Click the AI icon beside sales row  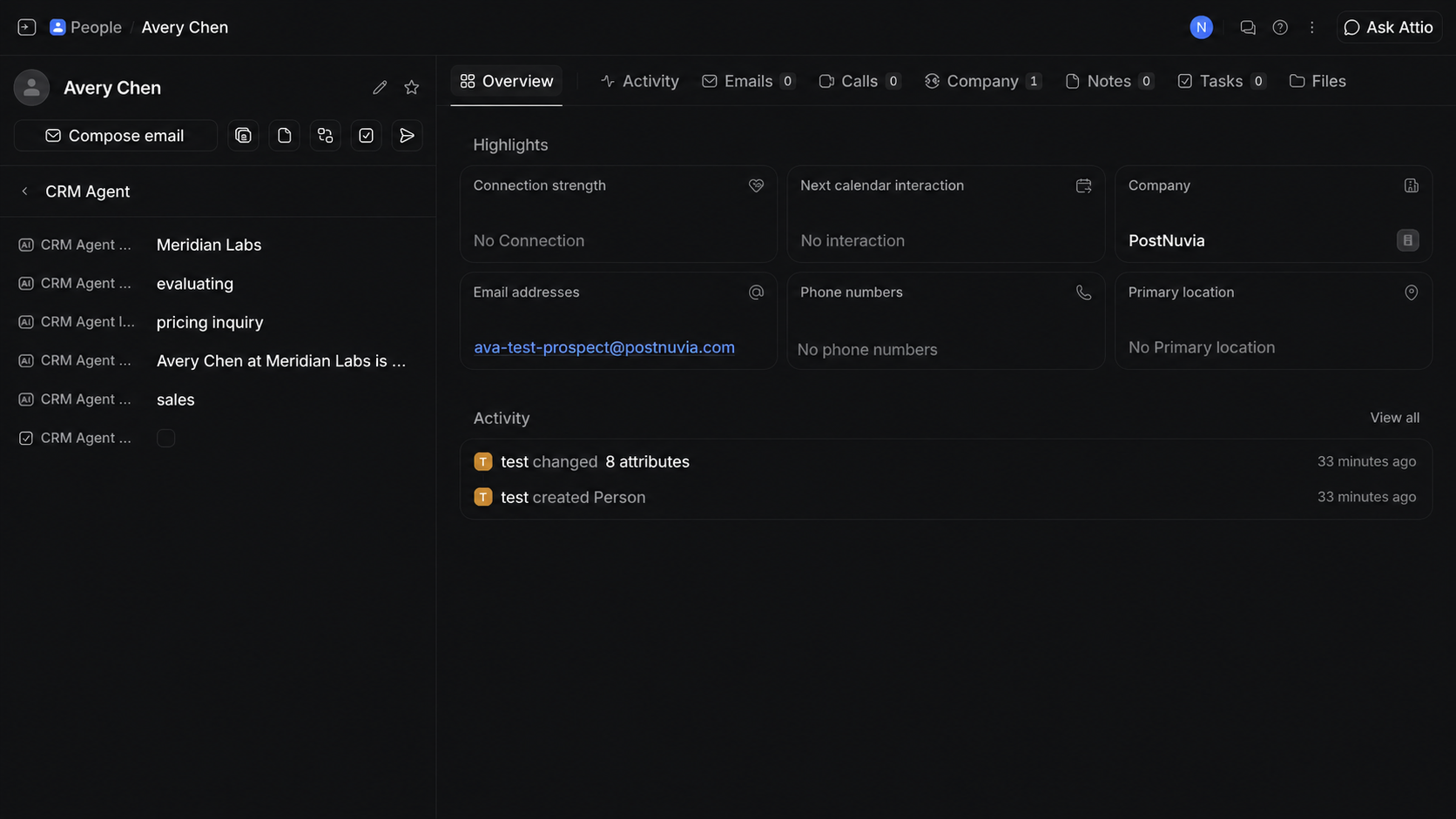coord(26,399)
